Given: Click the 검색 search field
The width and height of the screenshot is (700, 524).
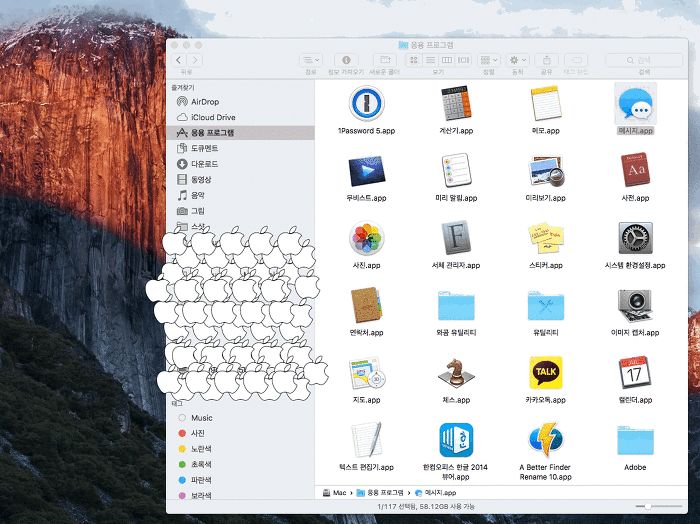Looking at the screenshot, I should 644,60.
